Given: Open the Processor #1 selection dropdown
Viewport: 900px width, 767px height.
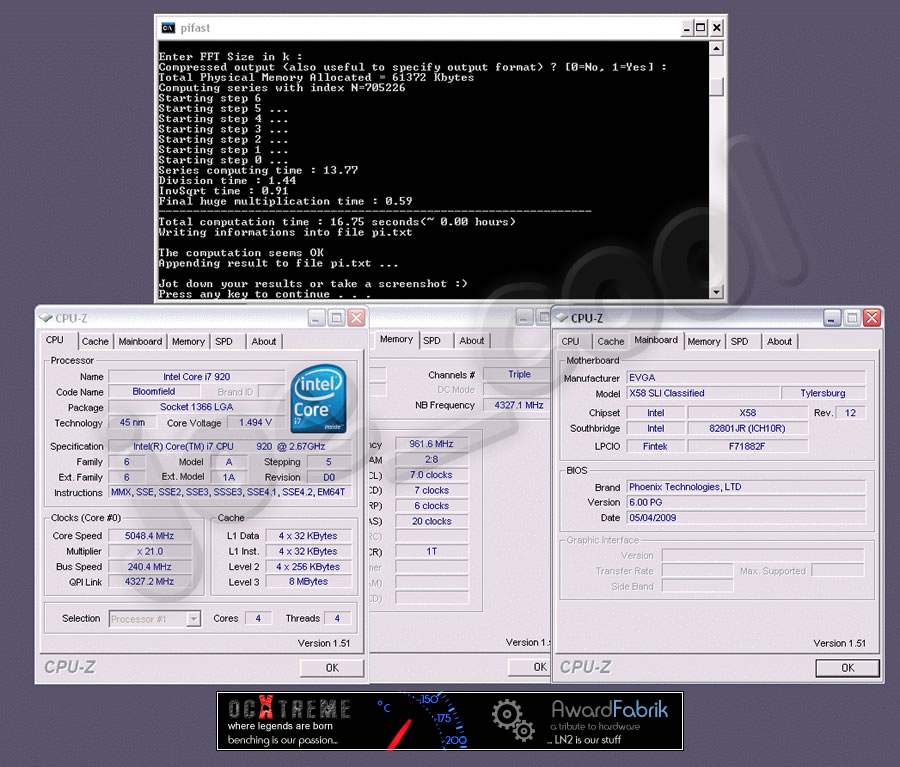Looking at the screenshot, I should click(155, 619).
